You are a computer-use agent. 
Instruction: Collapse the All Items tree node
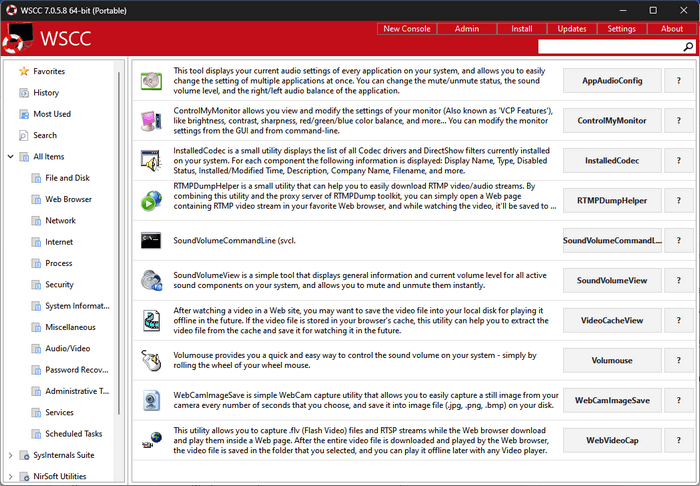pyautogui.click(x=11, y=157)
